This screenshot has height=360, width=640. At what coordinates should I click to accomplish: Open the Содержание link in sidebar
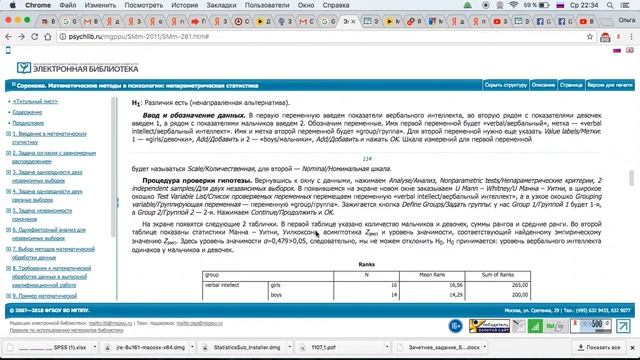point(27,112)
